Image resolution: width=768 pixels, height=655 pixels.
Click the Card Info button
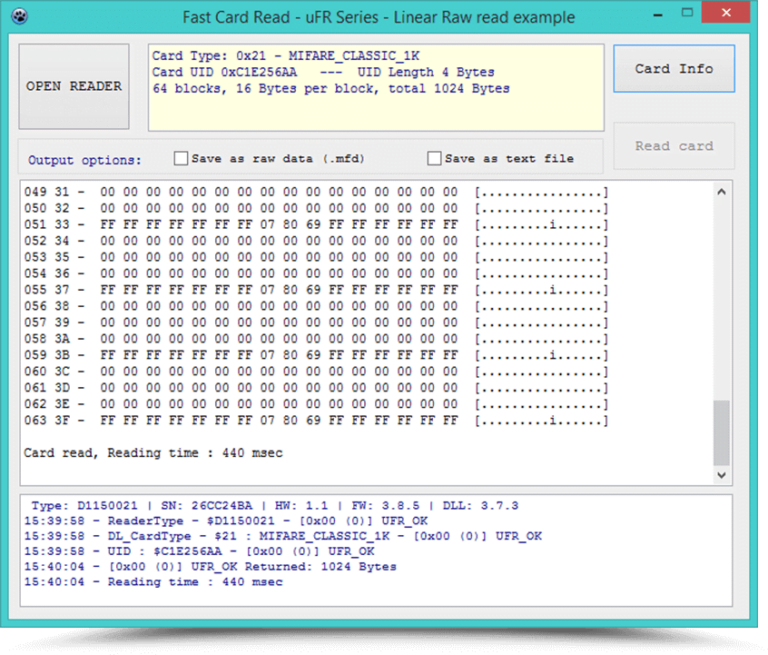point(674,69)
